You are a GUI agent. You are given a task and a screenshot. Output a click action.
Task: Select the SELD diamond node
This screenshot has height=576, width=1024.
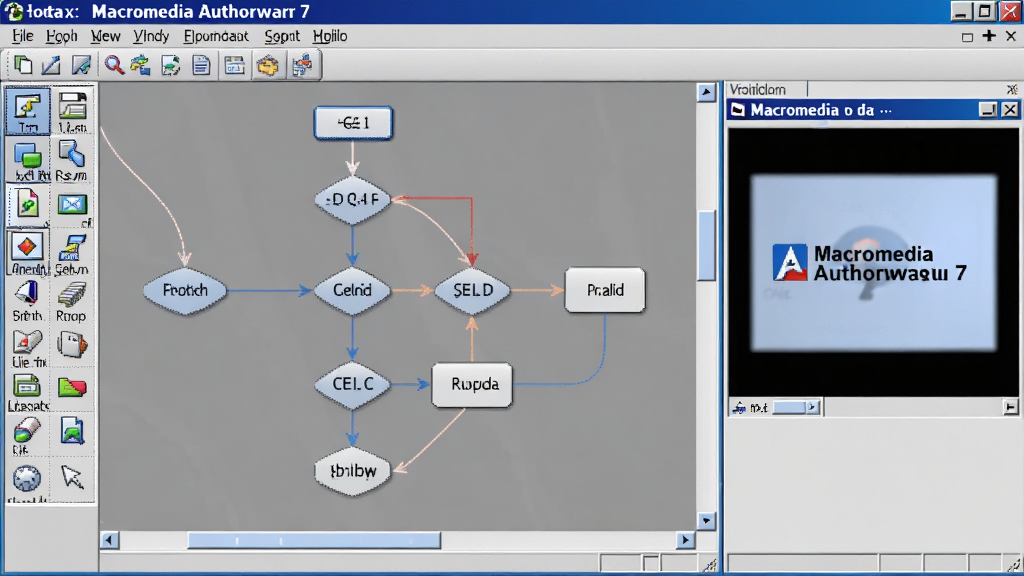472,290
